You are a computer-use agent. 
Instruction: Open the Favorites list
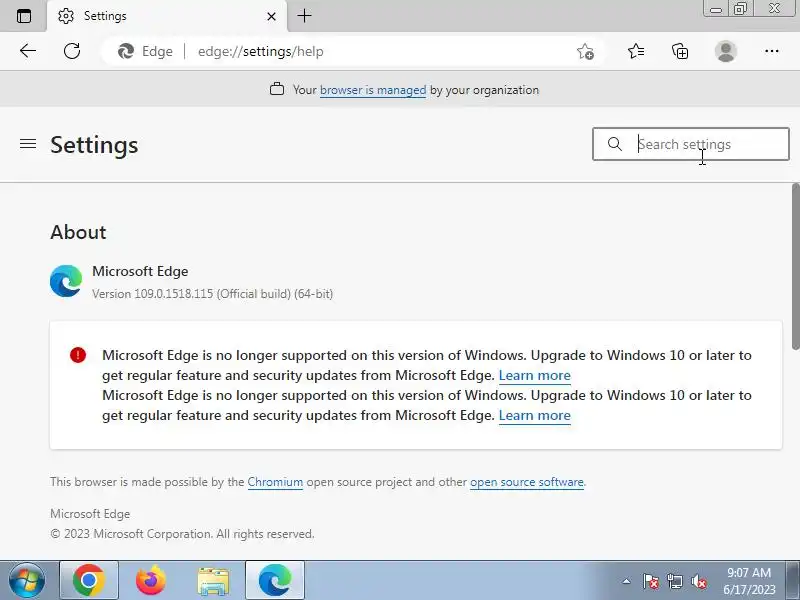tap(636, 51)
